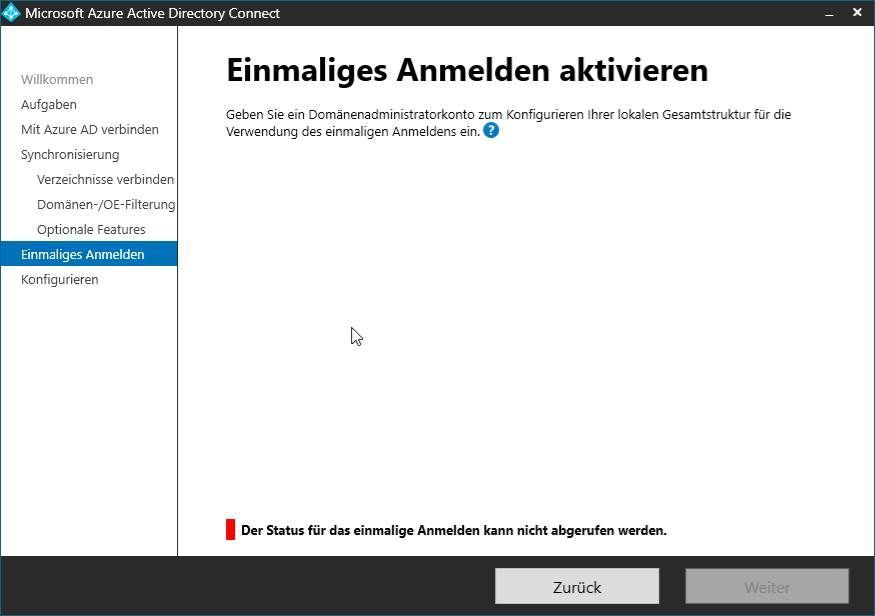Click the Azure AD Connect title bar logo

[11, 13]
